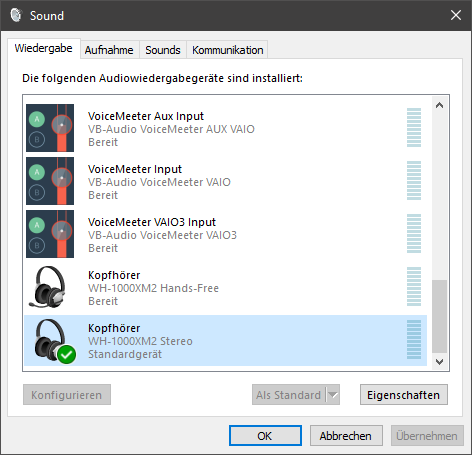
Task: Click the Als Standard button
Action: 289,395
